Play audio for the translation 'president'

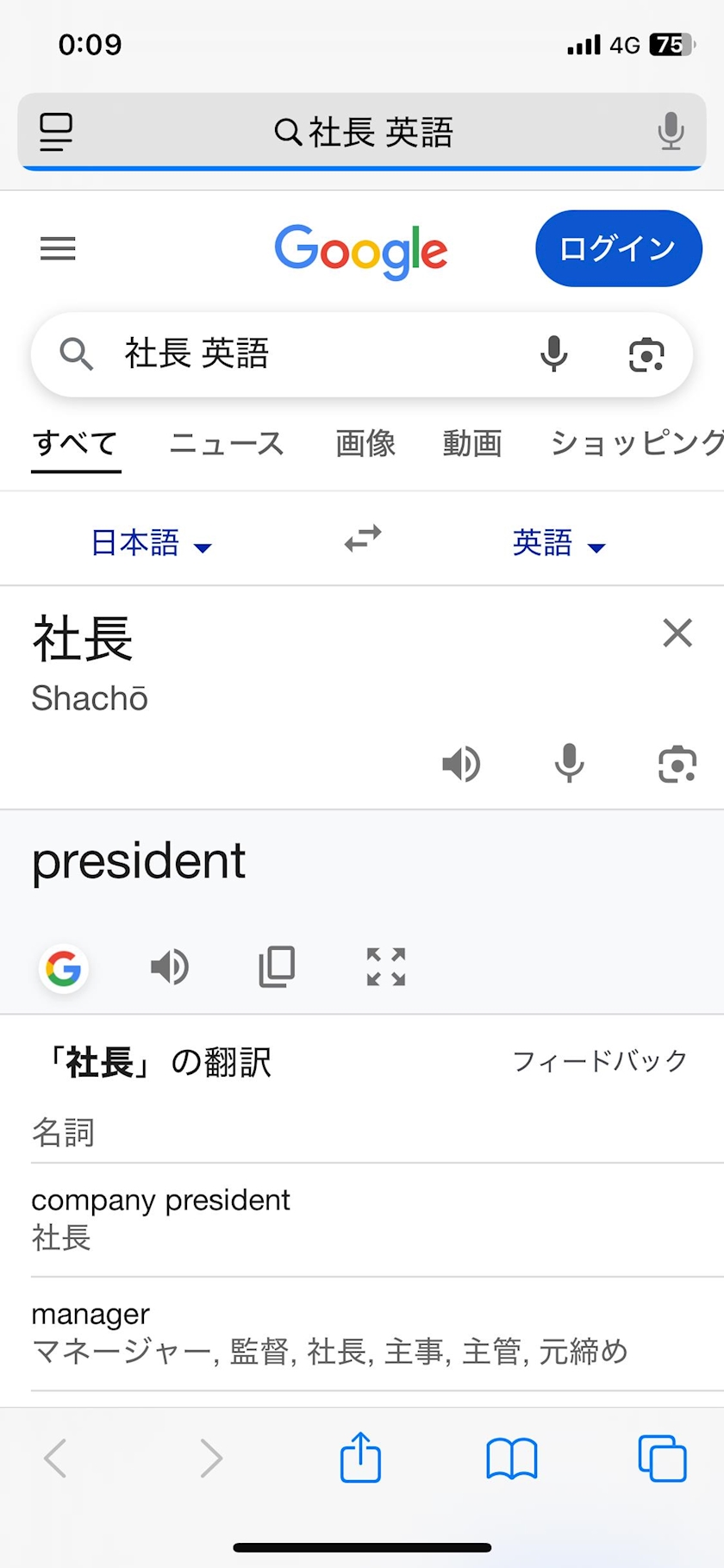click(x=170, y=967)
